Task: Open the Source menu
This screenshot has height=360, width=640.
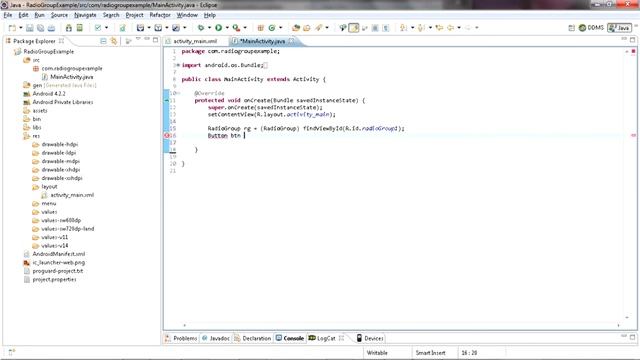Action: tap(59, 15)
